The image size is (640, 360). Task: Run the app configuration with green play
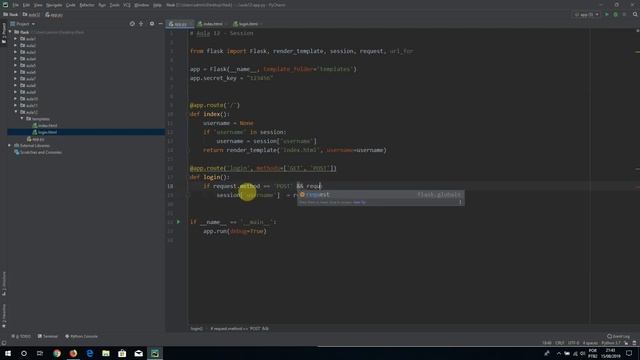click(607, 14)
